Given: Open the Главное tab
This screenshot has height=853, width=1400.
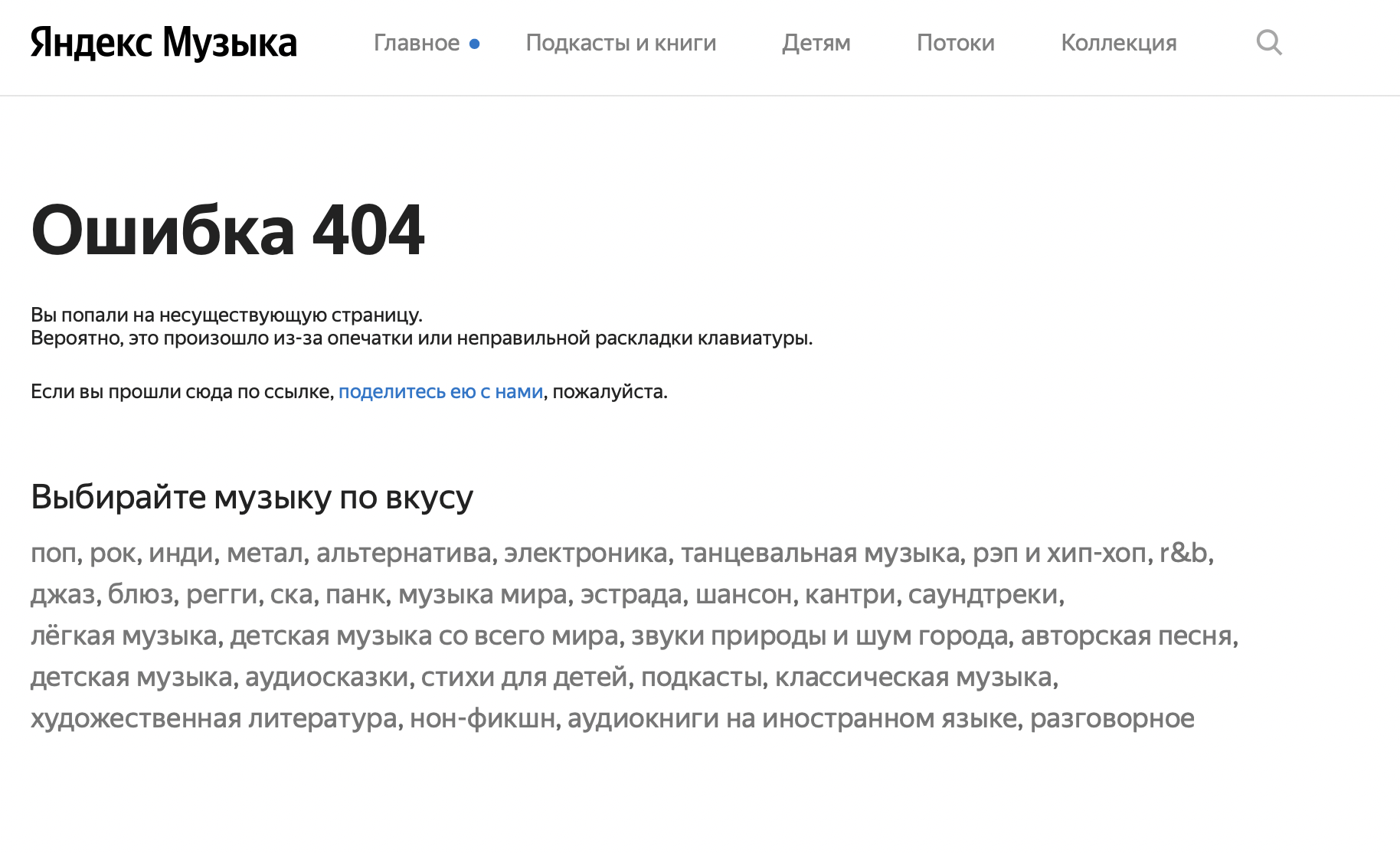Looking at the screenshot, I should [x=417, y=43].
